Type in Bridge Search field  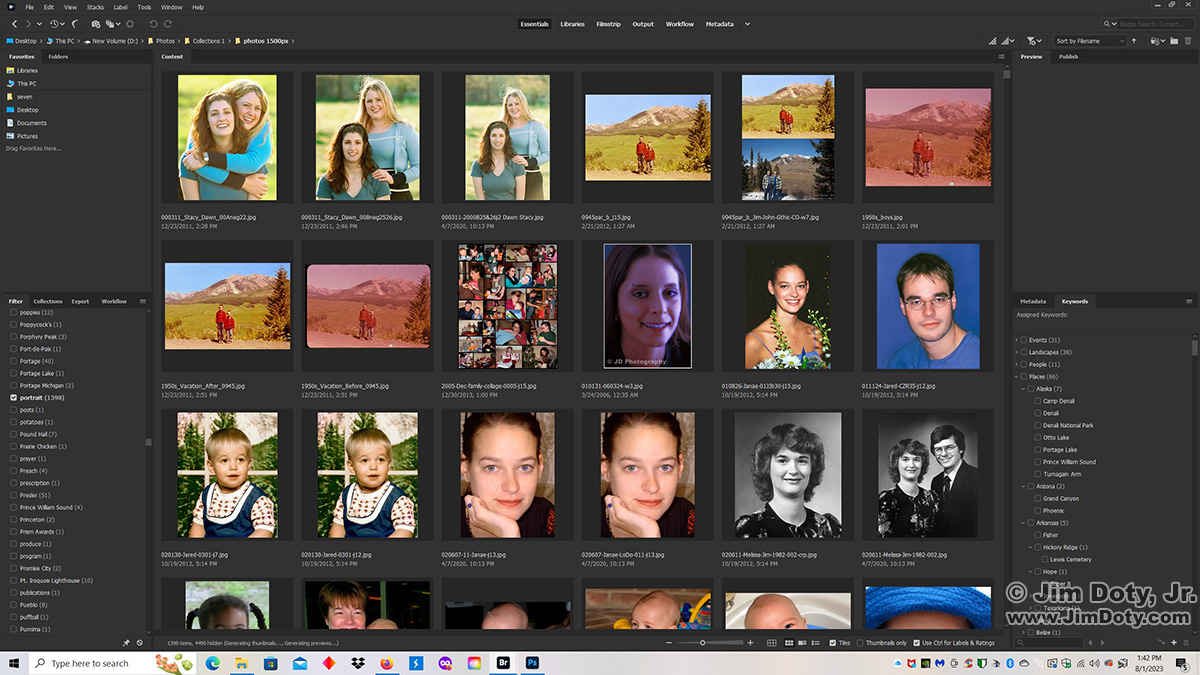[x=1155, y=24]
